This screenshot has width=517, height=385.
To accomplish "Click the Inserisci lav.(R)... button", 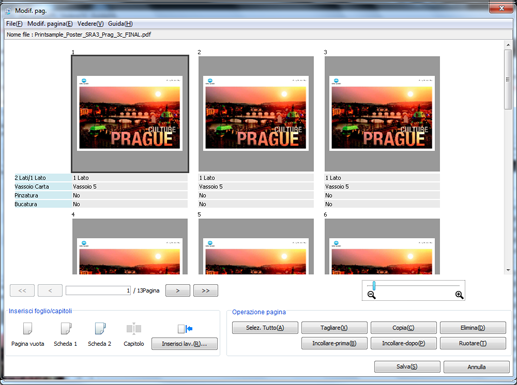I will [184, 344].
